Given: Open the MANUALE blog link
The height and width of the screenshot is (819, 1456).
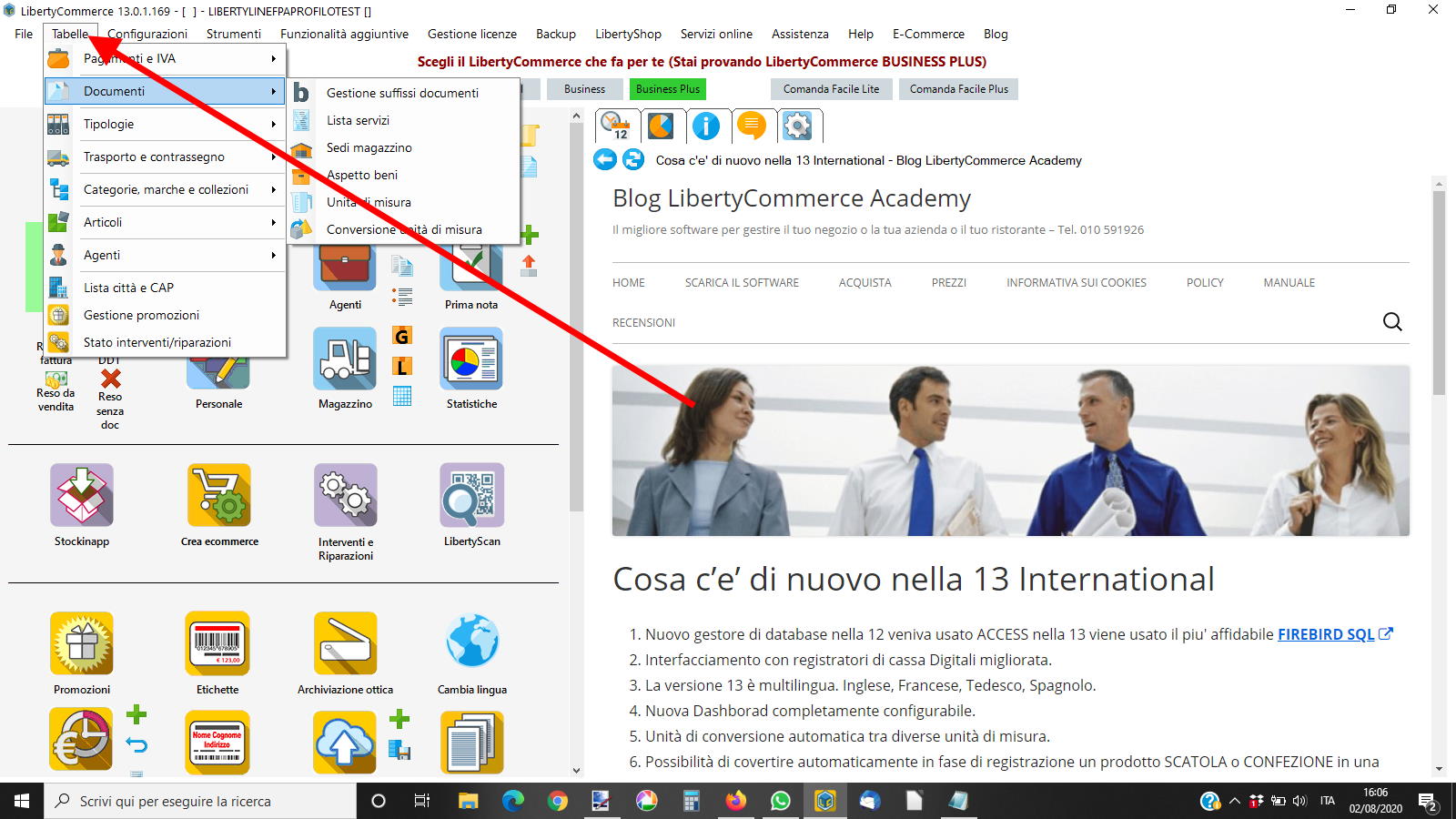Looking at the screenshot, I should tap(1289, 283).
